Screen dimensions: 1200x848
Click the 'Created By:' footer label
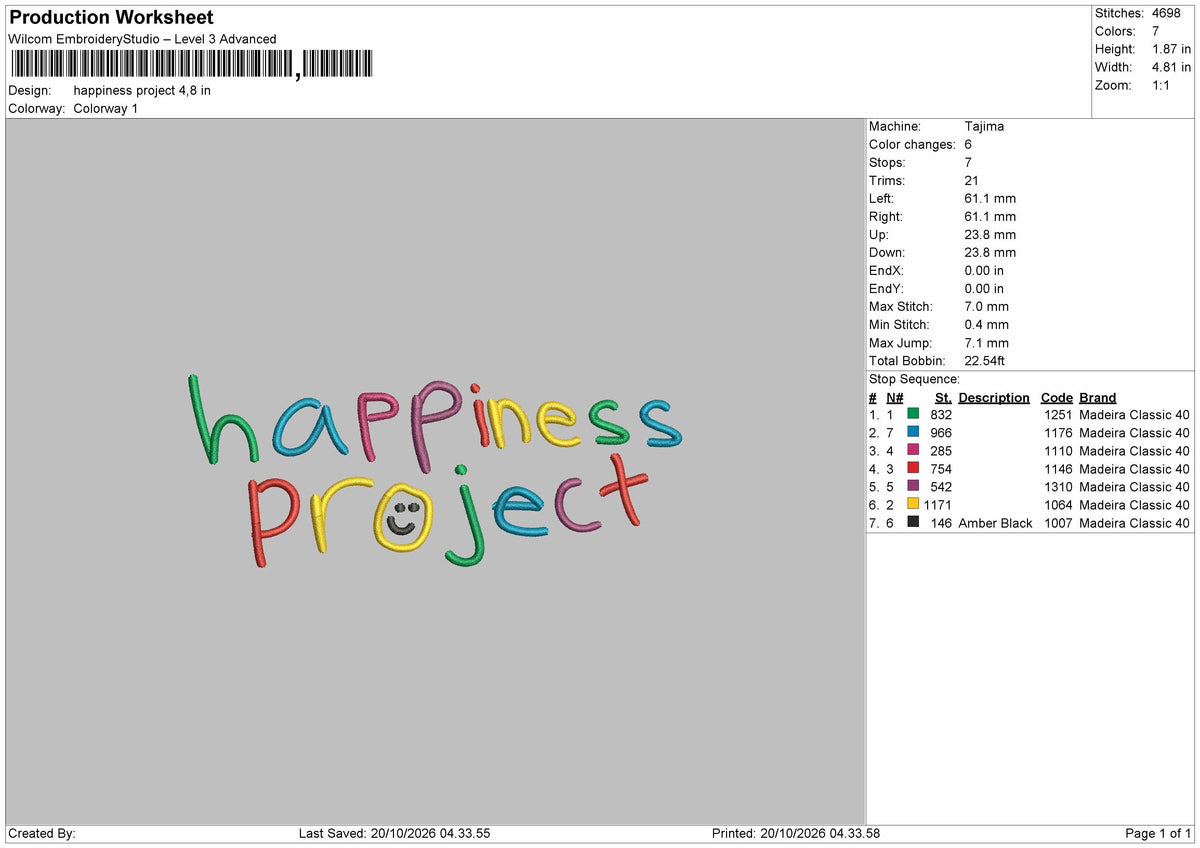pyautogui.click(x=42, y=833)
